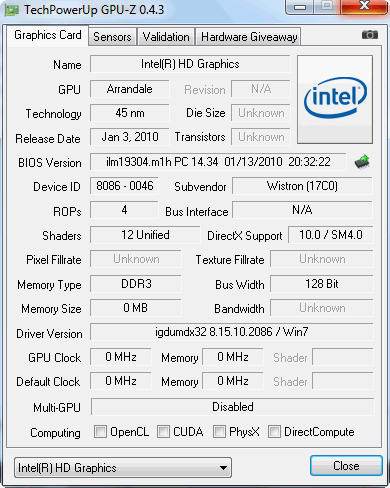Click the Subvendor field showing Wistron
The image size is (390, 488).
point(302,186)
